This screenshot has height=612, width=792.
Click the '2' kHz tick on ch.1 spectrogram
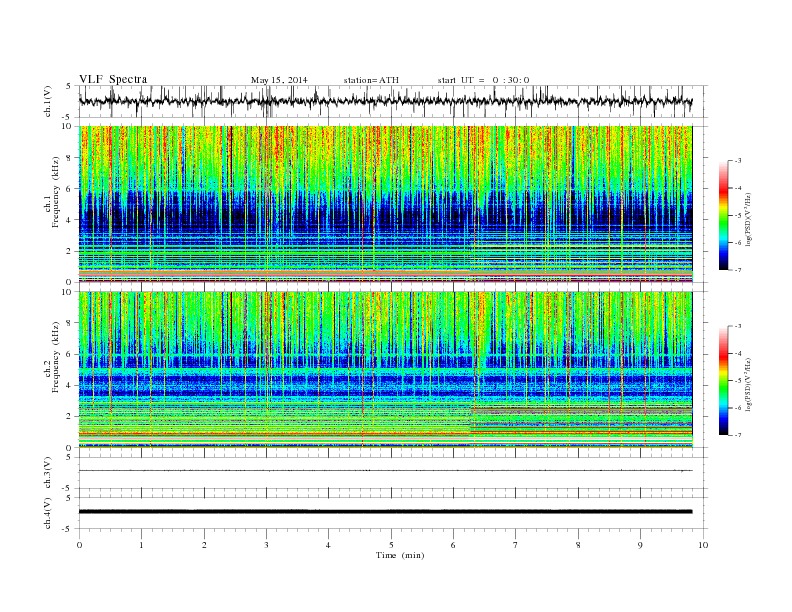click(69, 251)
